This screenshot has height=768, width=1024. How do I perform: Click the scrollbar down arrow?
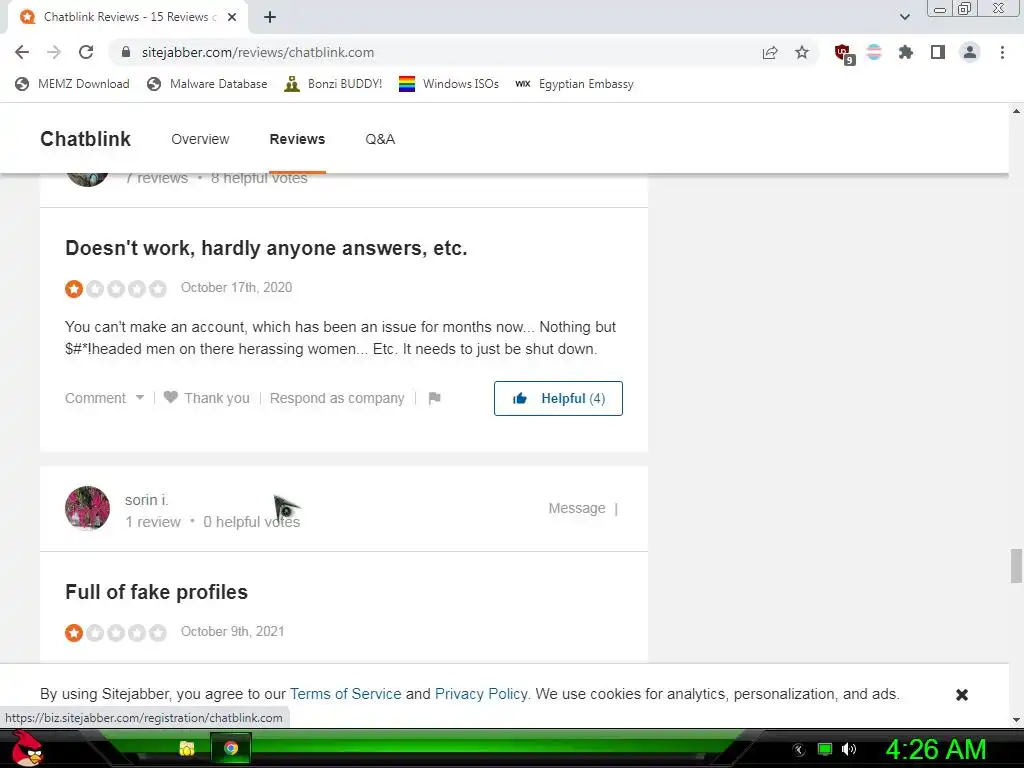tap(1016, 720)
